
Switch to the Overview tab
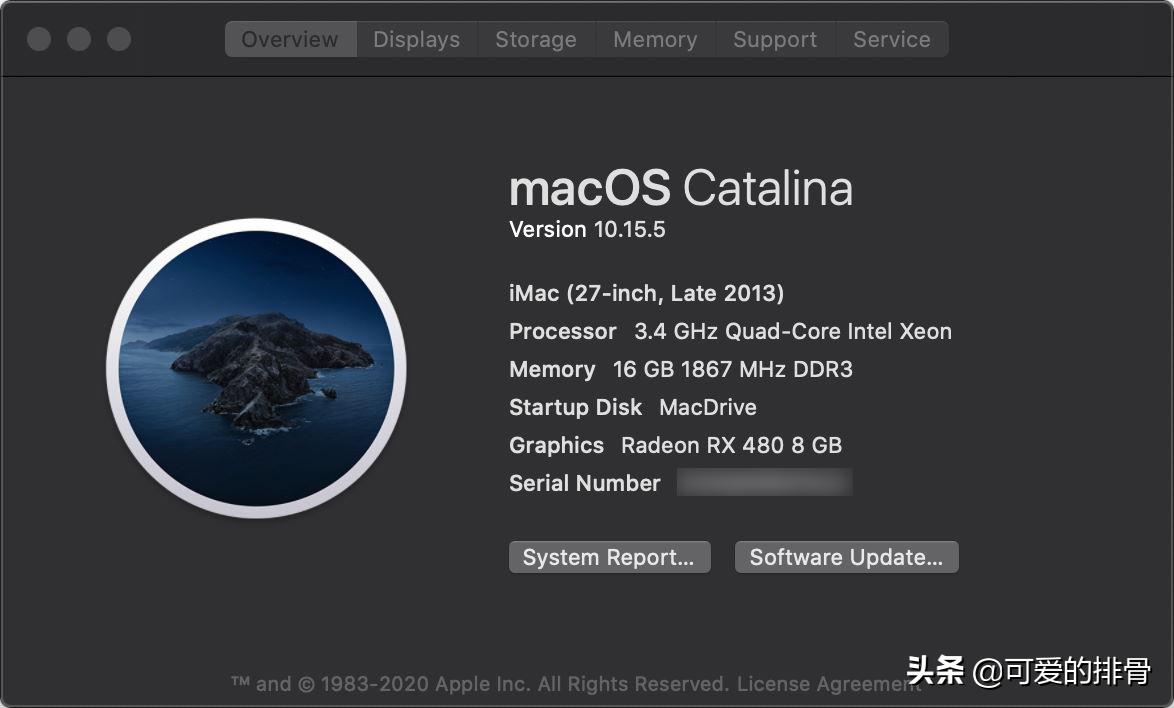pos(290,40)
